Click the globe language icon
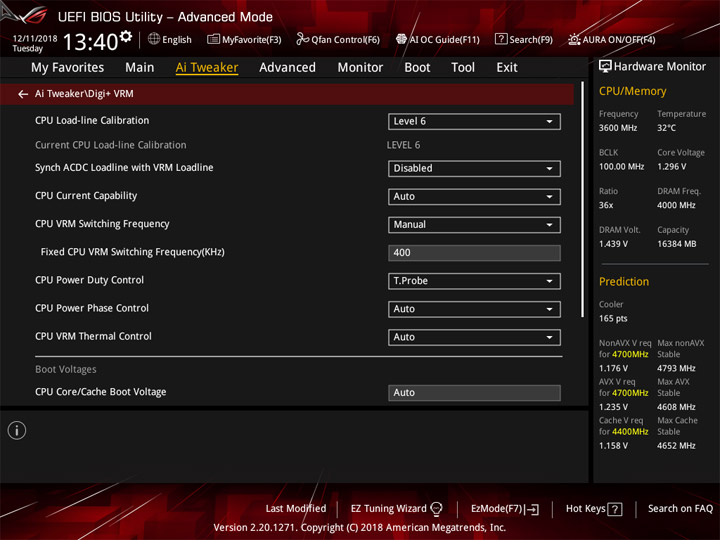 point(154,39)
